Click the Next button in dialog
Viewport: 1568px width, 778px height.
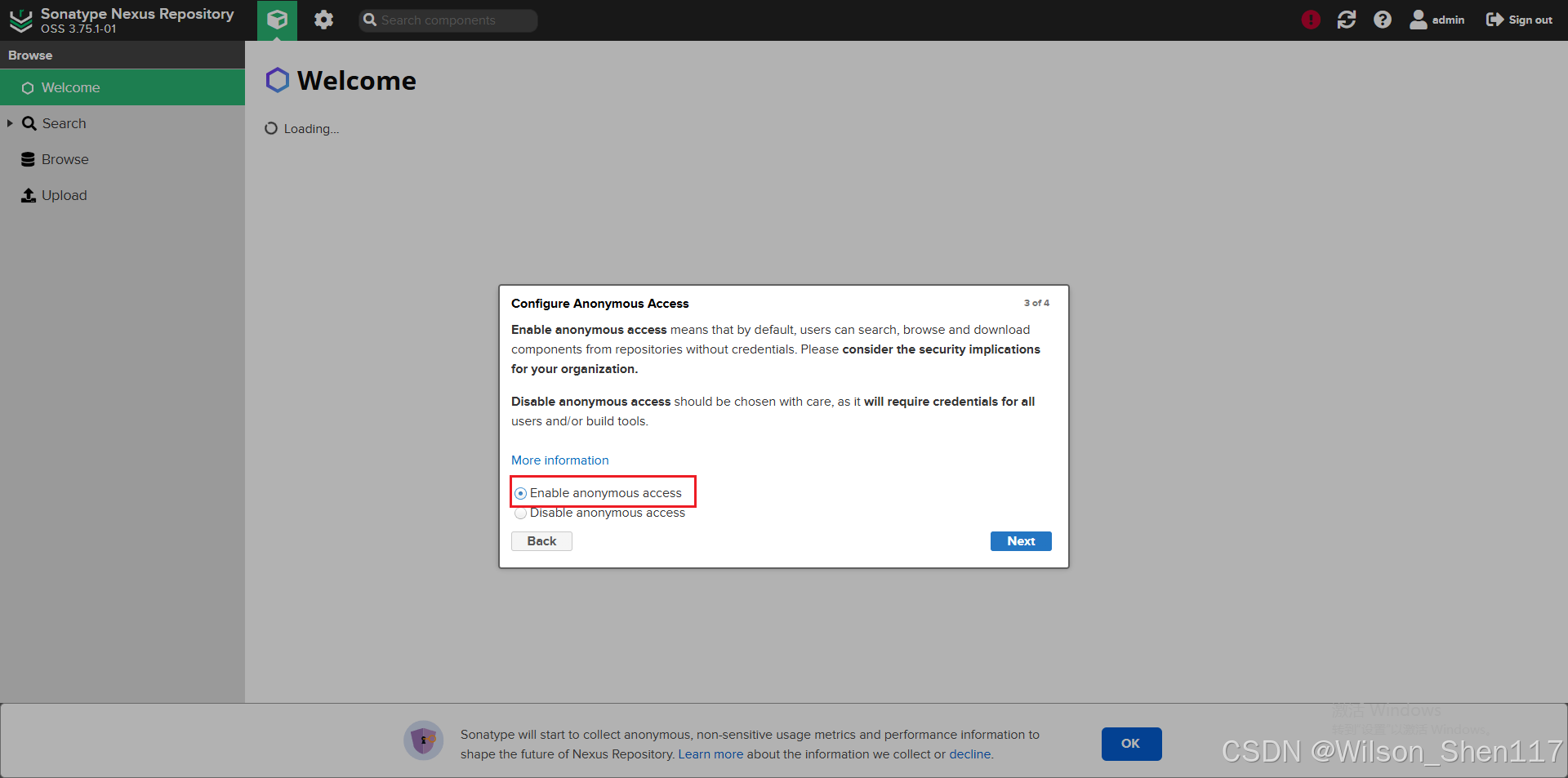pyautogui.click(x=1021, y=541)
